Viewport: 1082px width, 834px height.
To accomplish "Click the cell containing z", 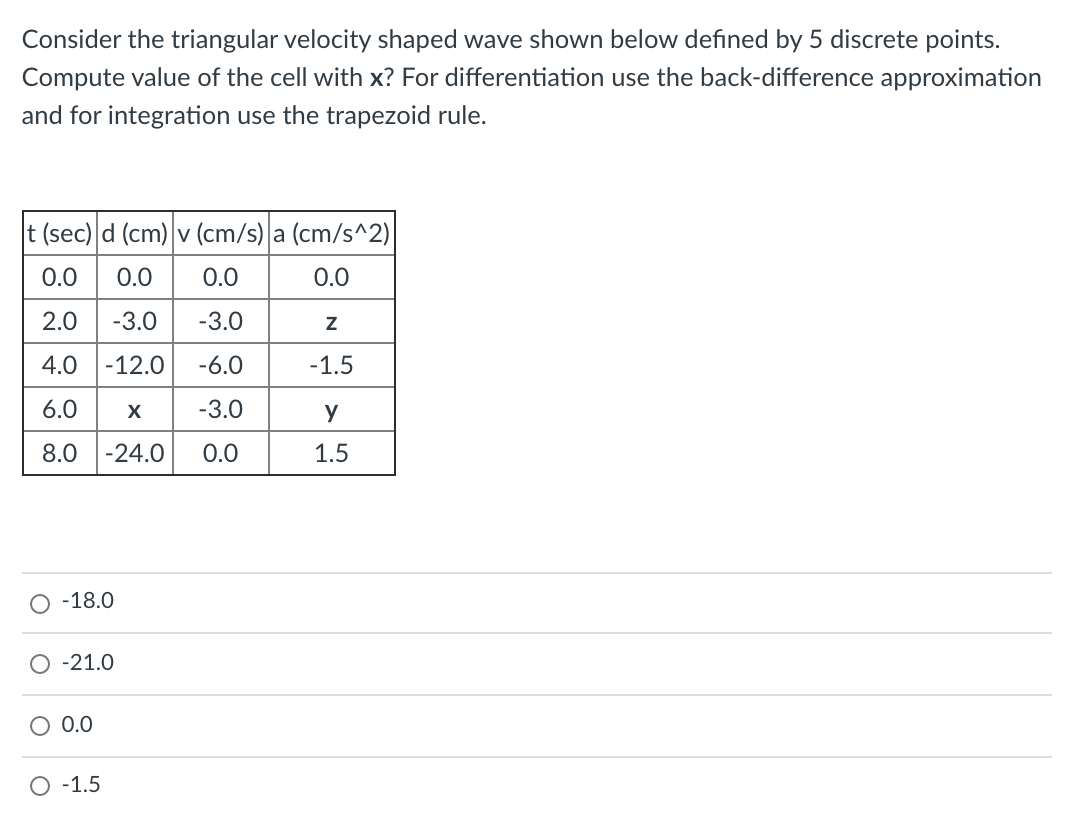I will [x=331, y=321].
